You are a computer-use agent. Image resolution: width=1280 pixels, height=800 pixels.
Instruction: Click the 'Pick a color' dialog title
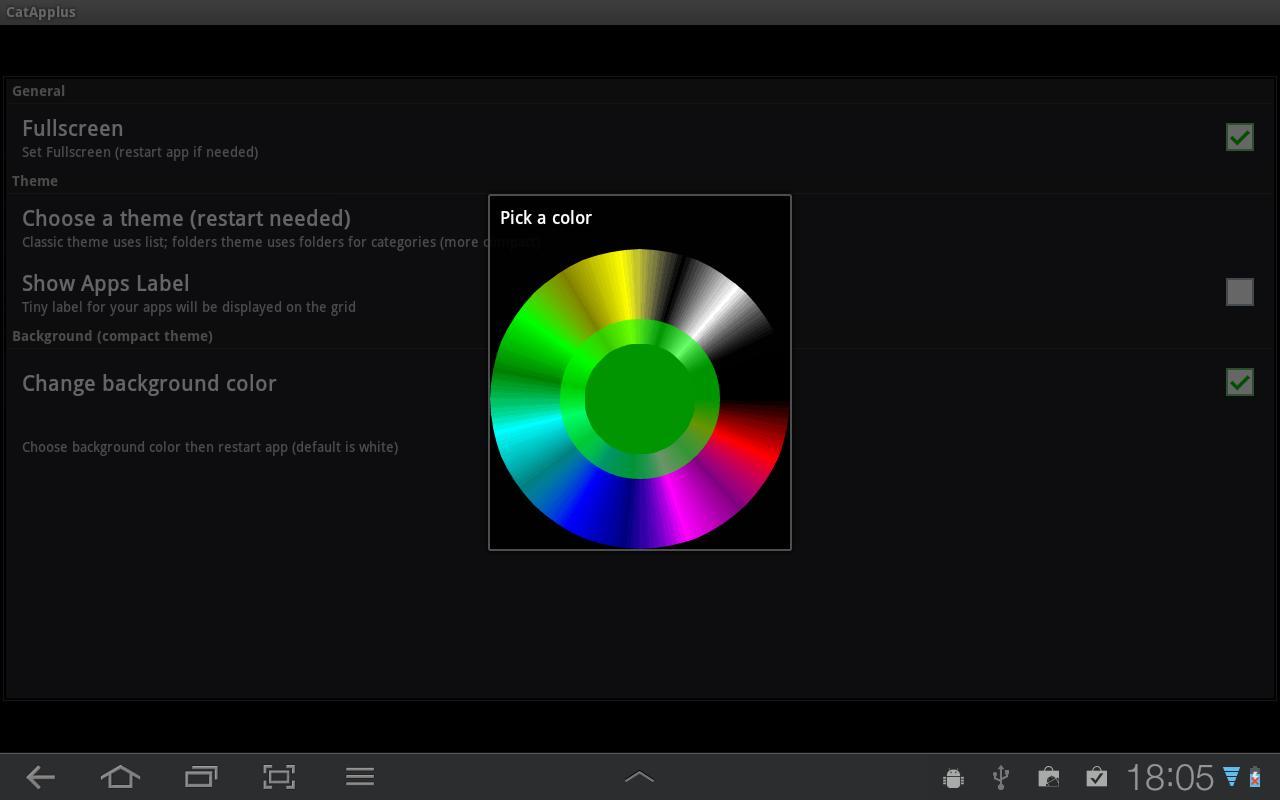click(x=546, y=218)
